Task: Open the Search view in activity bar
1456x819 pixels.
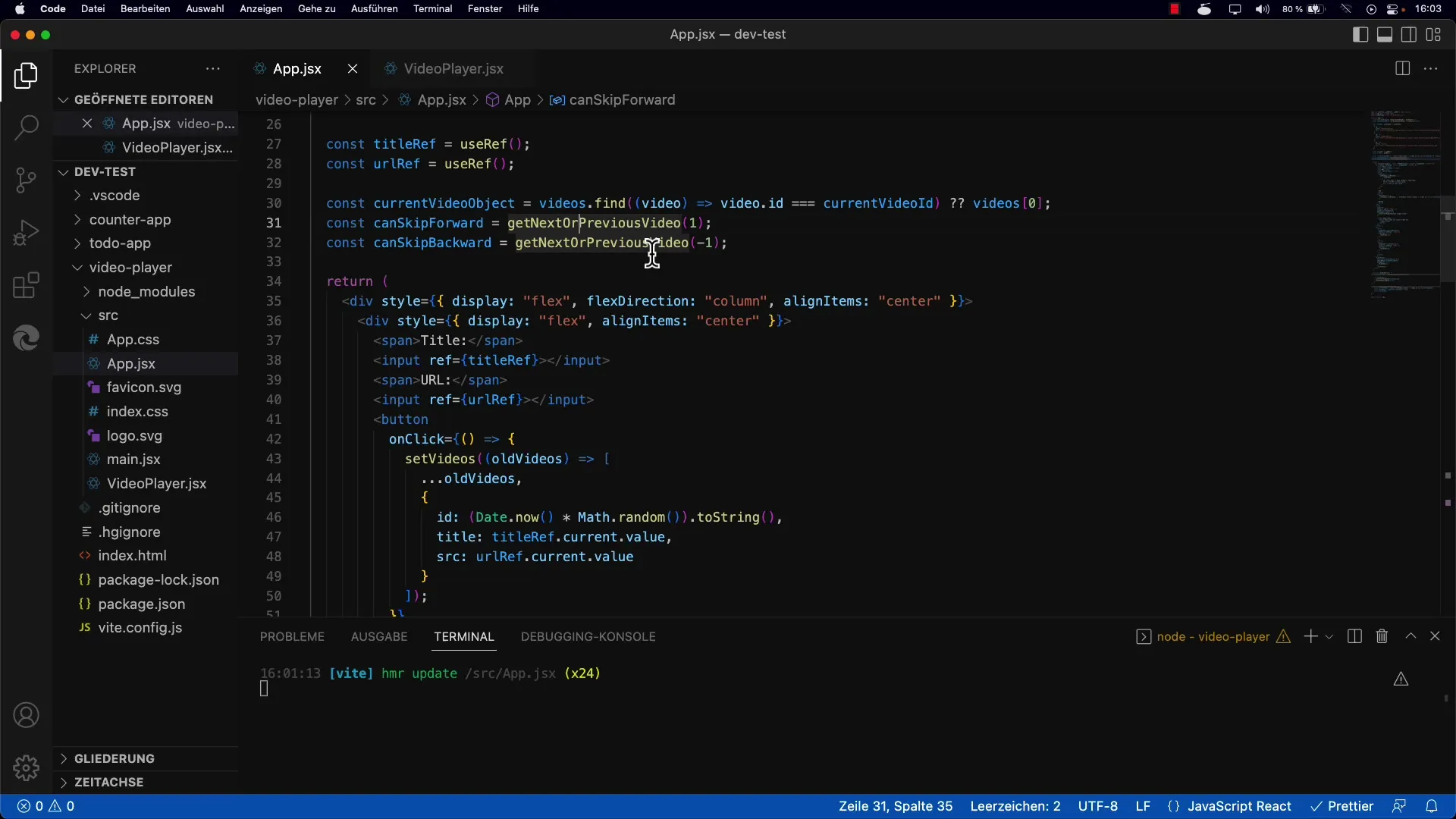Action: [x=26, y=127]
